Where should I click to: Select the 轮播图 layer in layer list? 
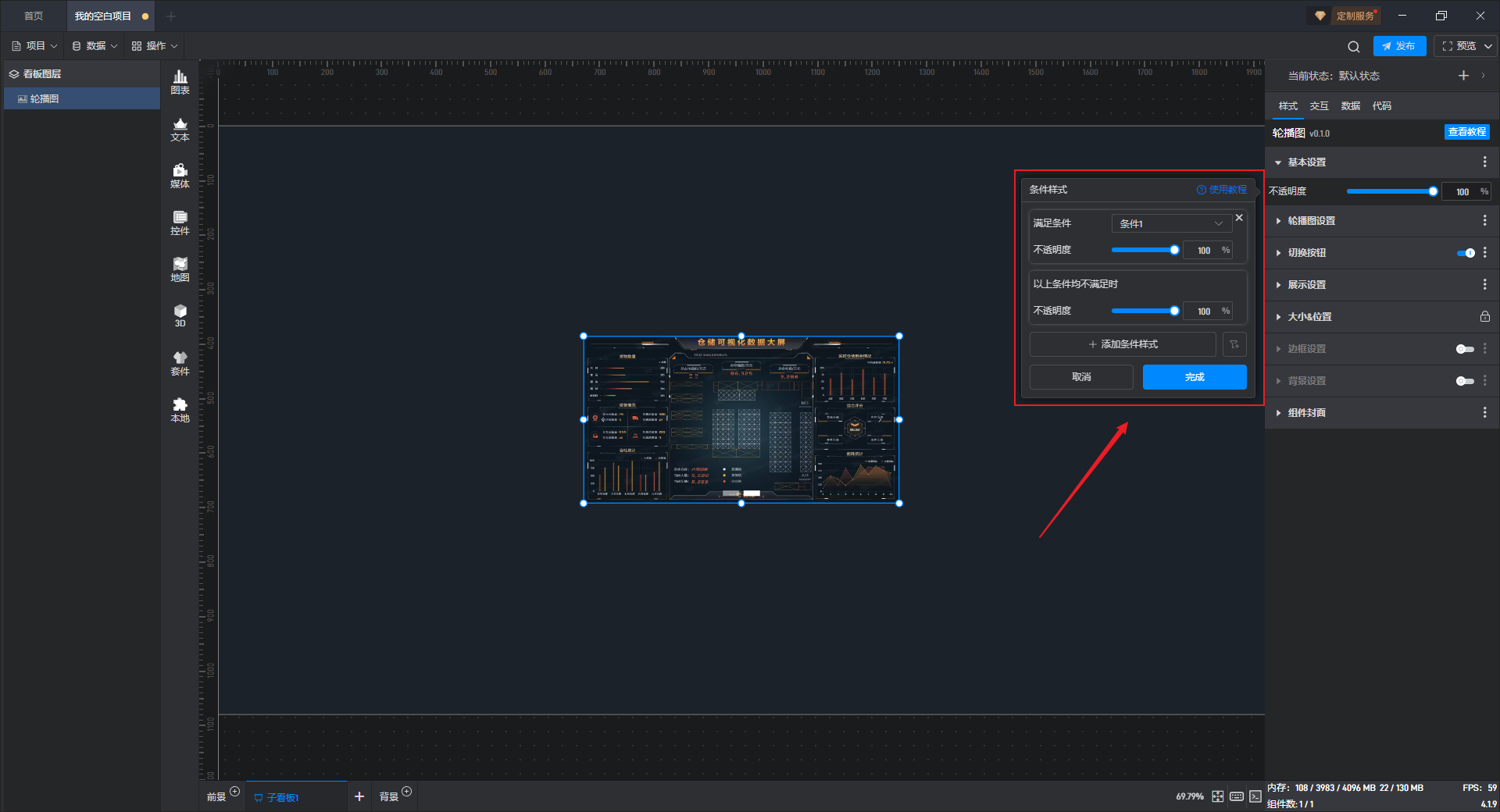(45, 99)
